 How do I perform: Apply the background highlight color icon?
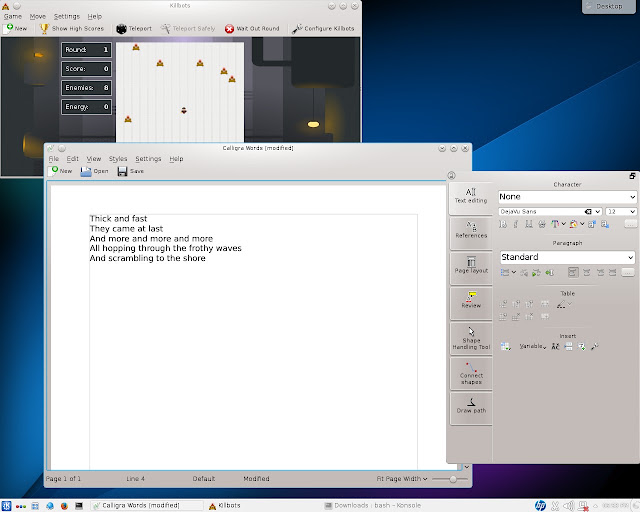click(x=573, y=224)
